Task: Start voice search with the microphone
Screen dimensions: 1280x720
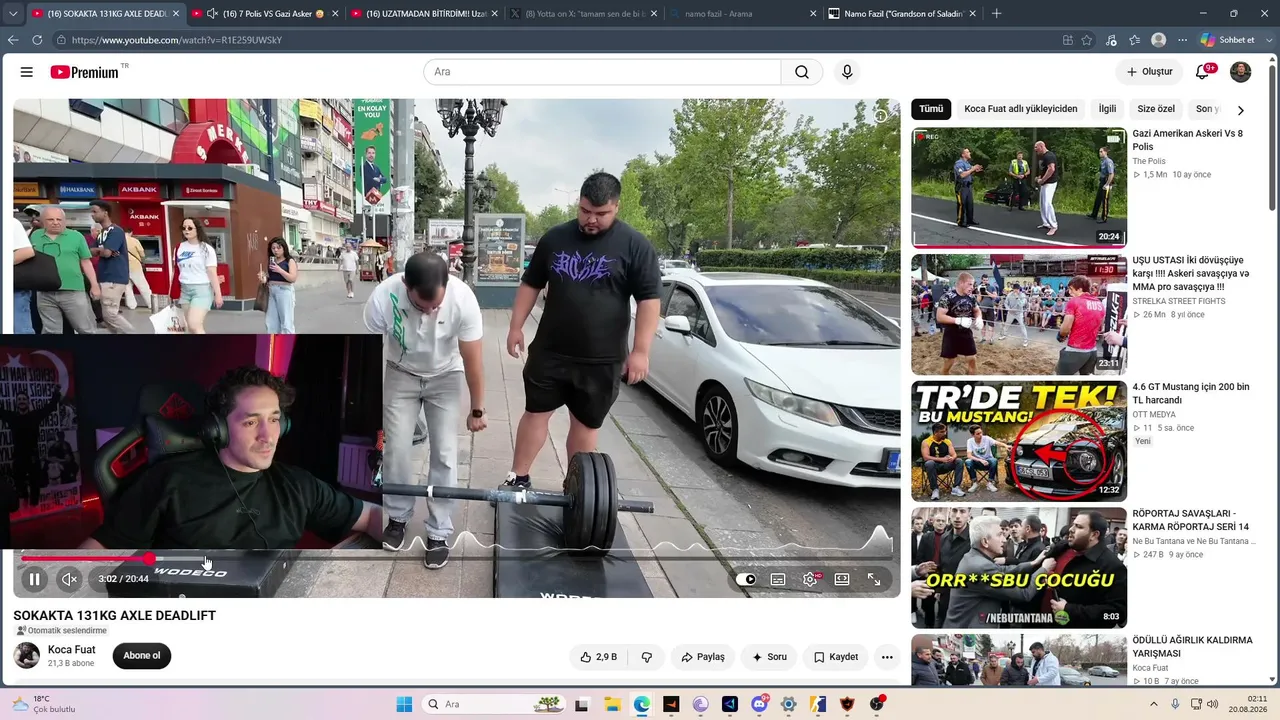Action: [x=847, y=72]
